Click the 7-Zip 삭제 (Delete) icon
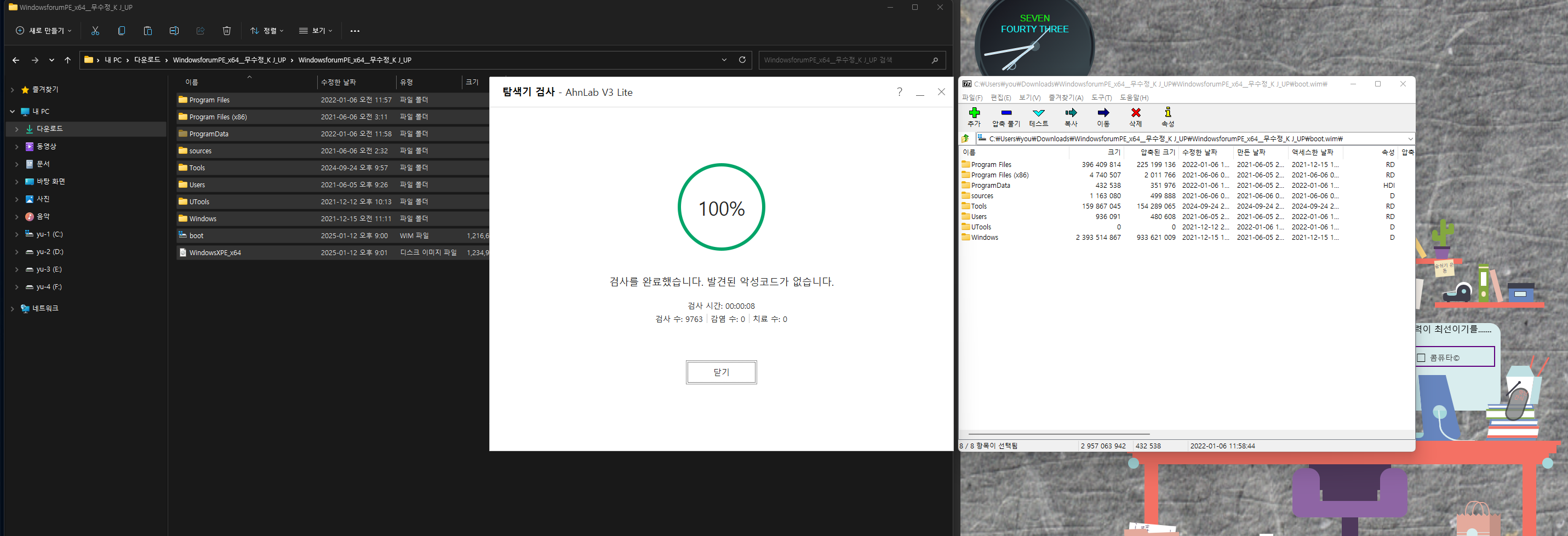This screenshot has height=536, width=1568. point(1135,113)
